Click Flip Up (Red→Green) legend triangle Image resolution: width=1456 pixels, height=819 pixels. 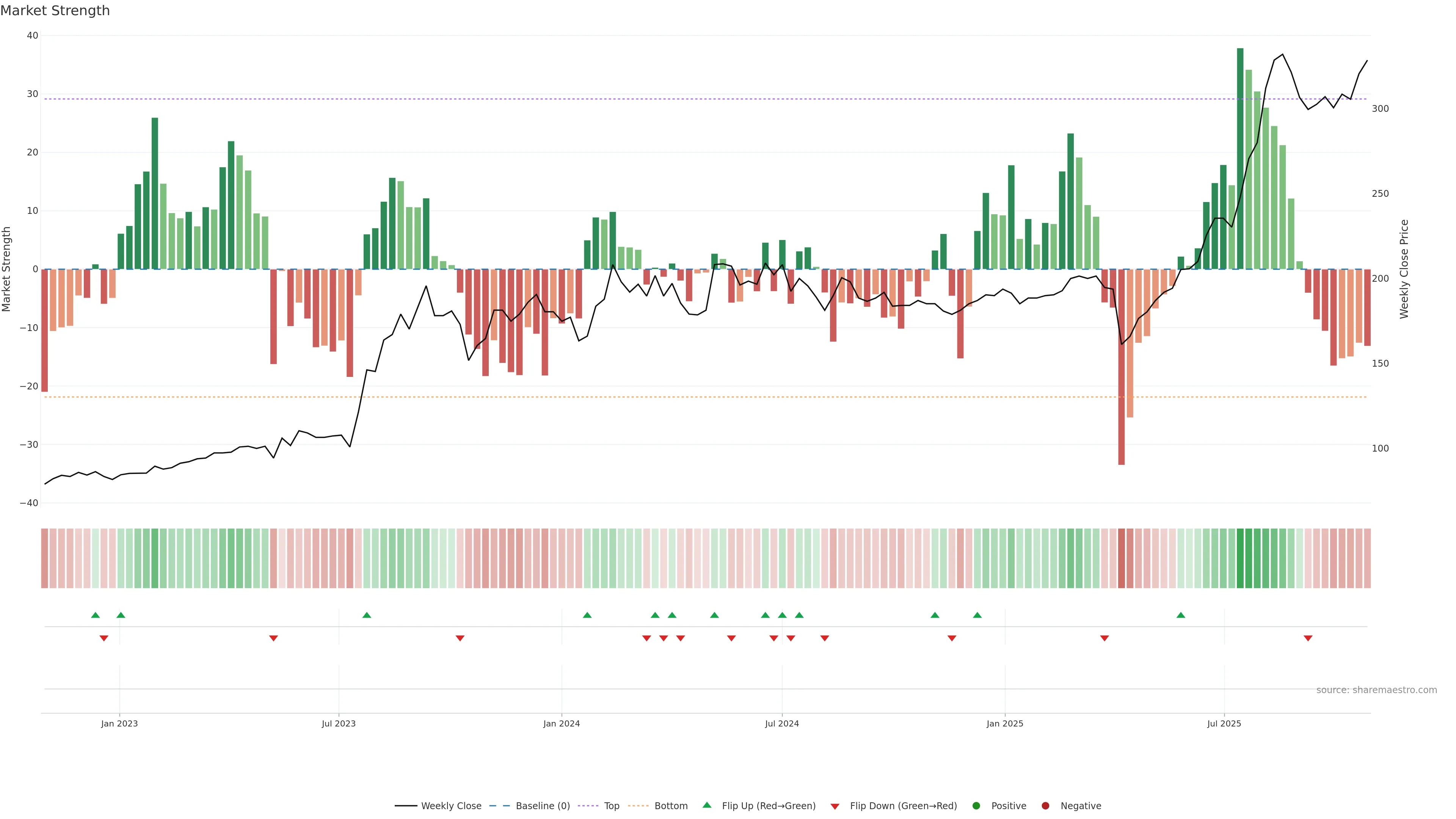(706, 805)
